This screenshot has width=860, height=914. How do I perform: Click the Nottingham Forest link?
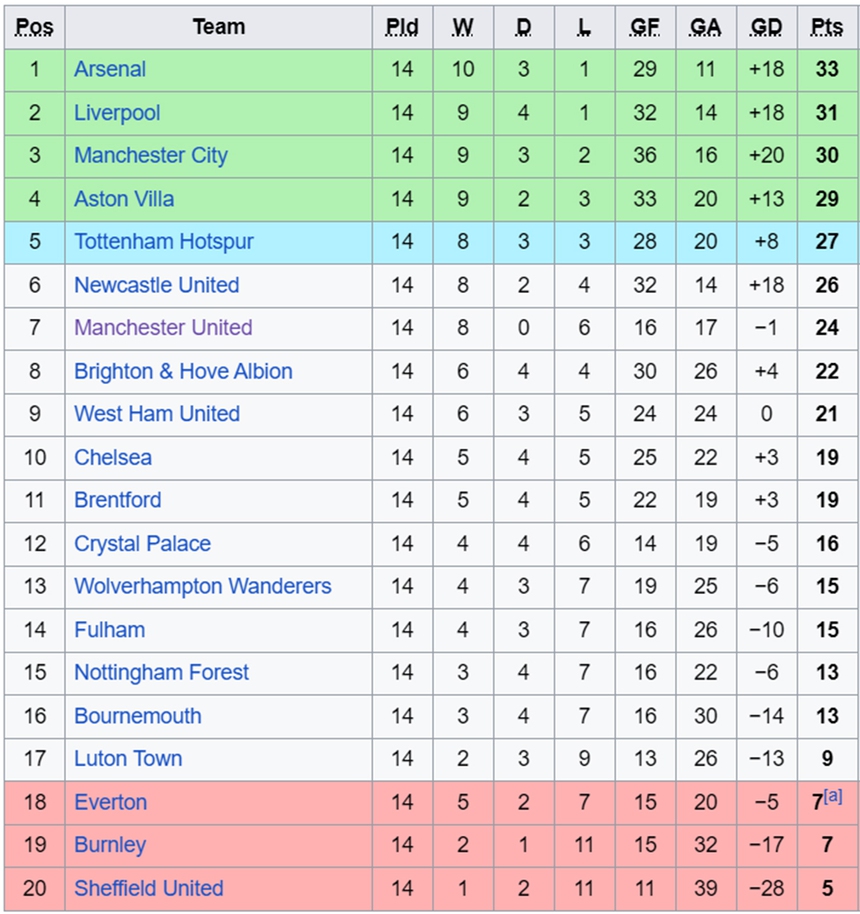162,672
